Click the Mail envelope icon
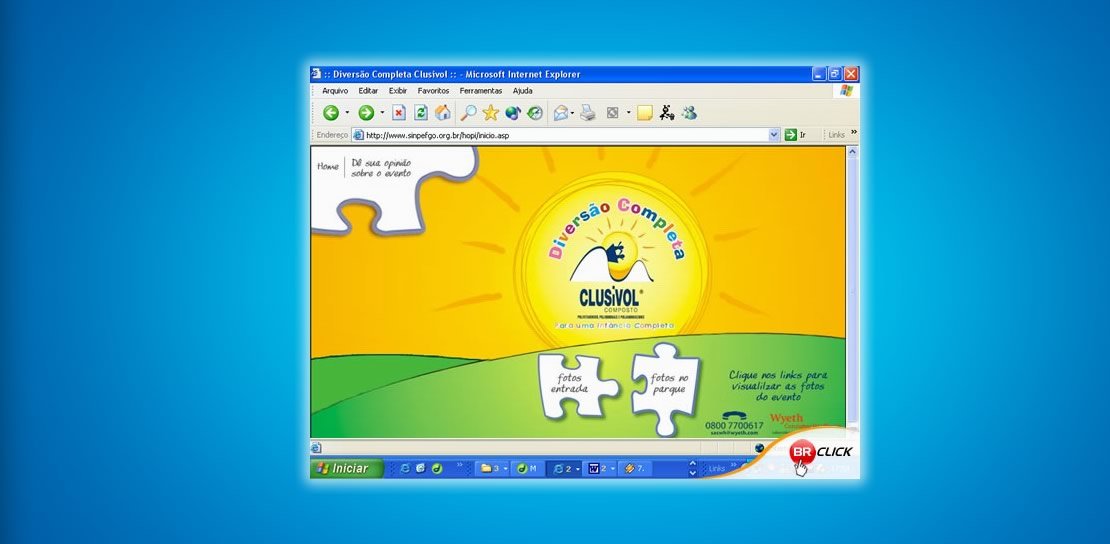The height and width of the screenshot is (544, 1110). (561, 113)
